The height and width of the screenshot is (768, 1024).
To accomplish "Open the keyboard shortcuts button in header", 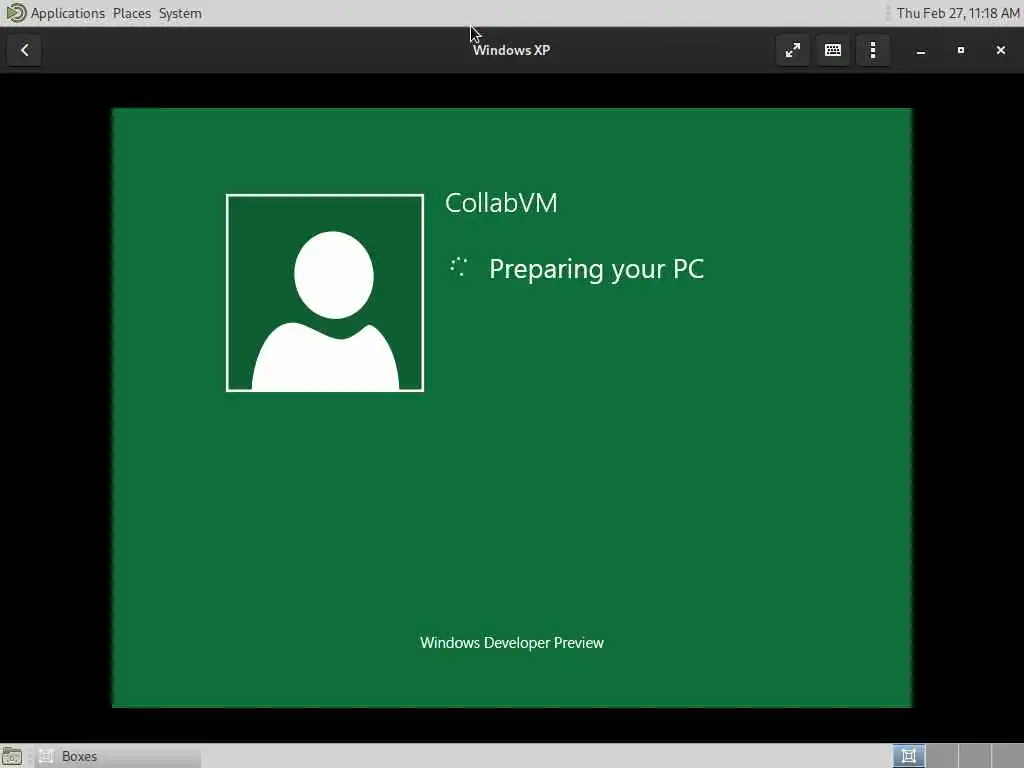I will coord(833,50).
